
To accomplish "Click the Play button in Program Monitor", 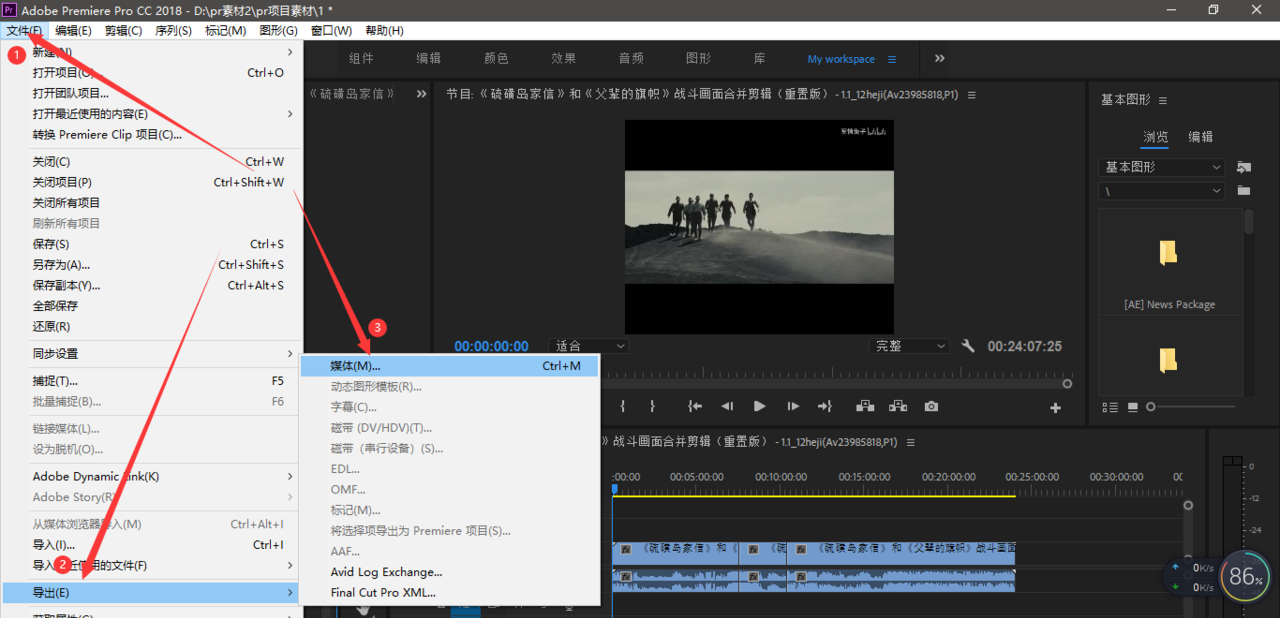I will point(760,406).
